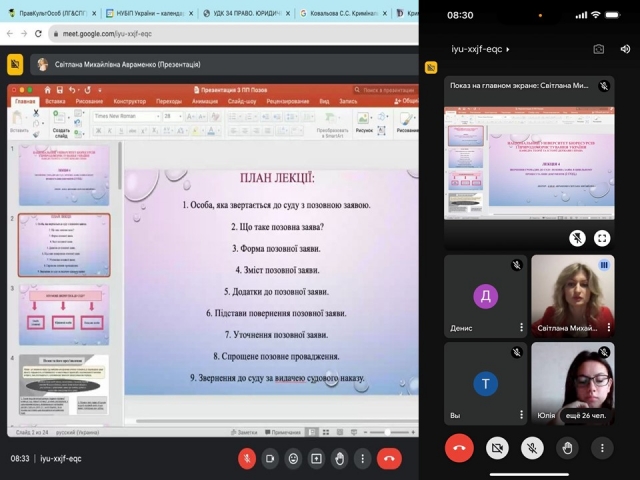This screenshot has width=640, height=480.
Task: Toggle the camera in desktop Meet toolbar
Action: (x=269, y=458)
